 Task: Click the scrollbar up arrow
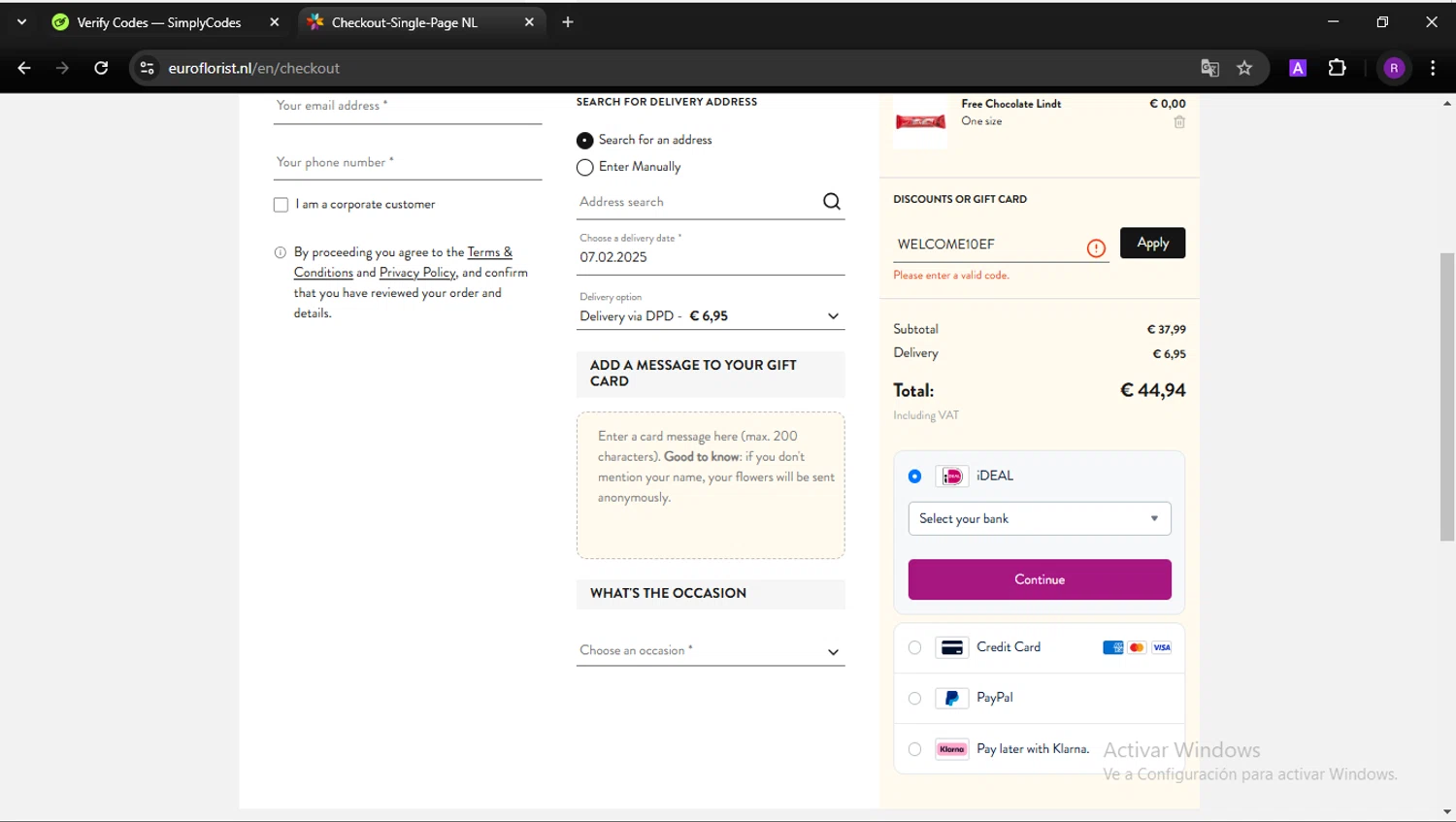coord(1447,103)
